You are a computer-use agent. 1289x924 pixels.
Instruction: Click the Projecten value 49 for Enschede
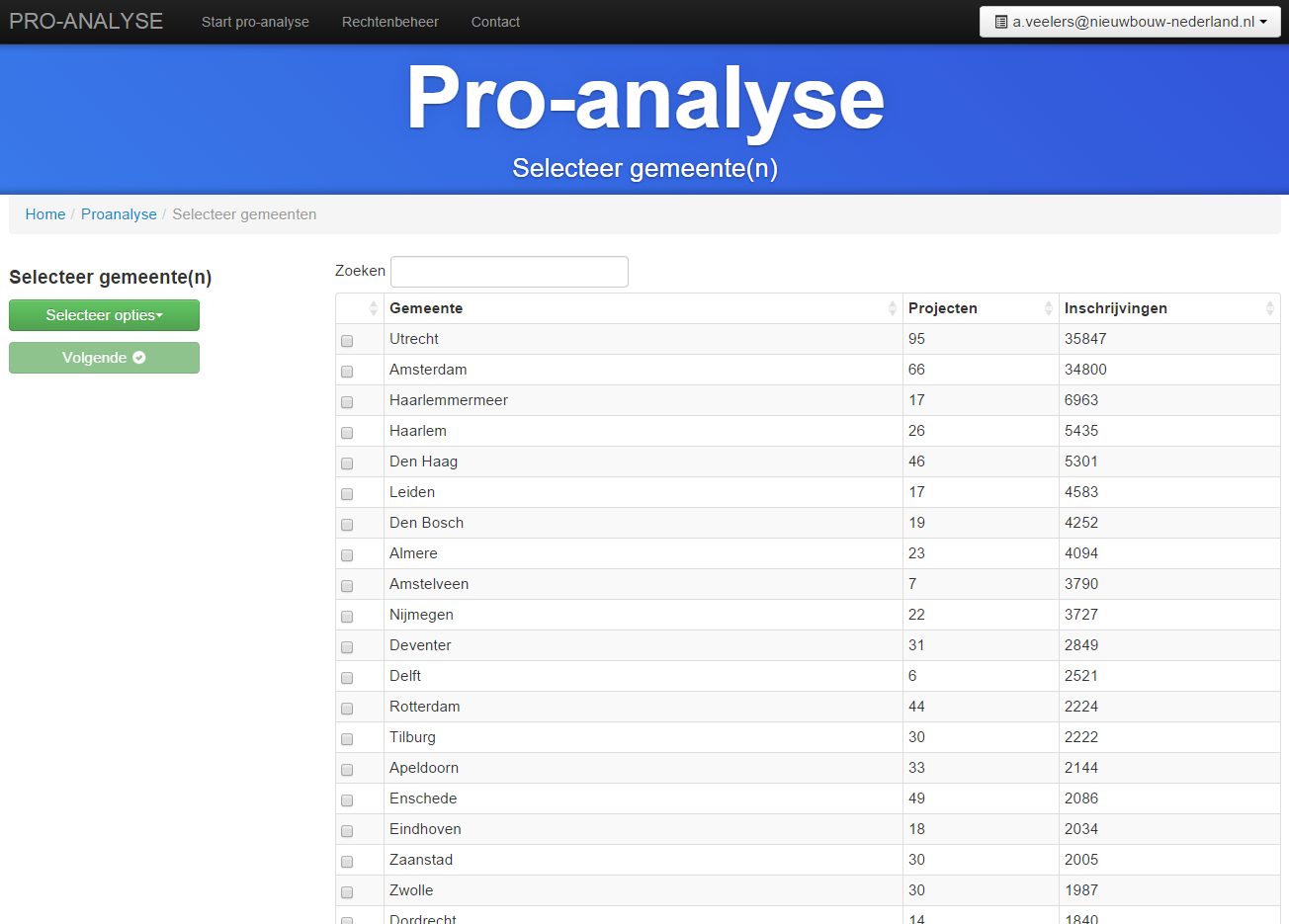916,798
